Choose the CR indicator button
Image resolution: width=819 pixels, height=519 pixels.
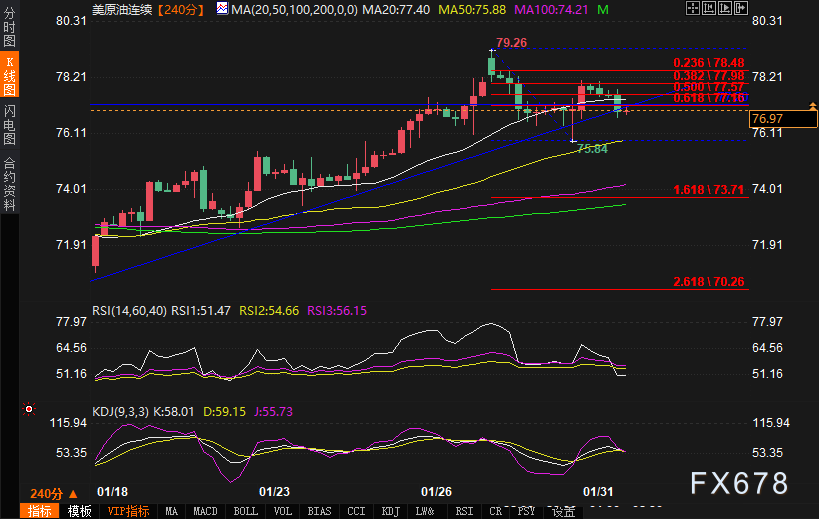(x=495, y=511)
